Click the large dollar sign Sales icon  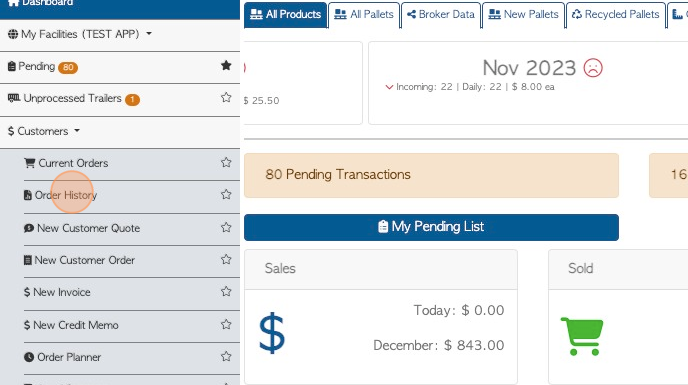[x=272, y=333]
